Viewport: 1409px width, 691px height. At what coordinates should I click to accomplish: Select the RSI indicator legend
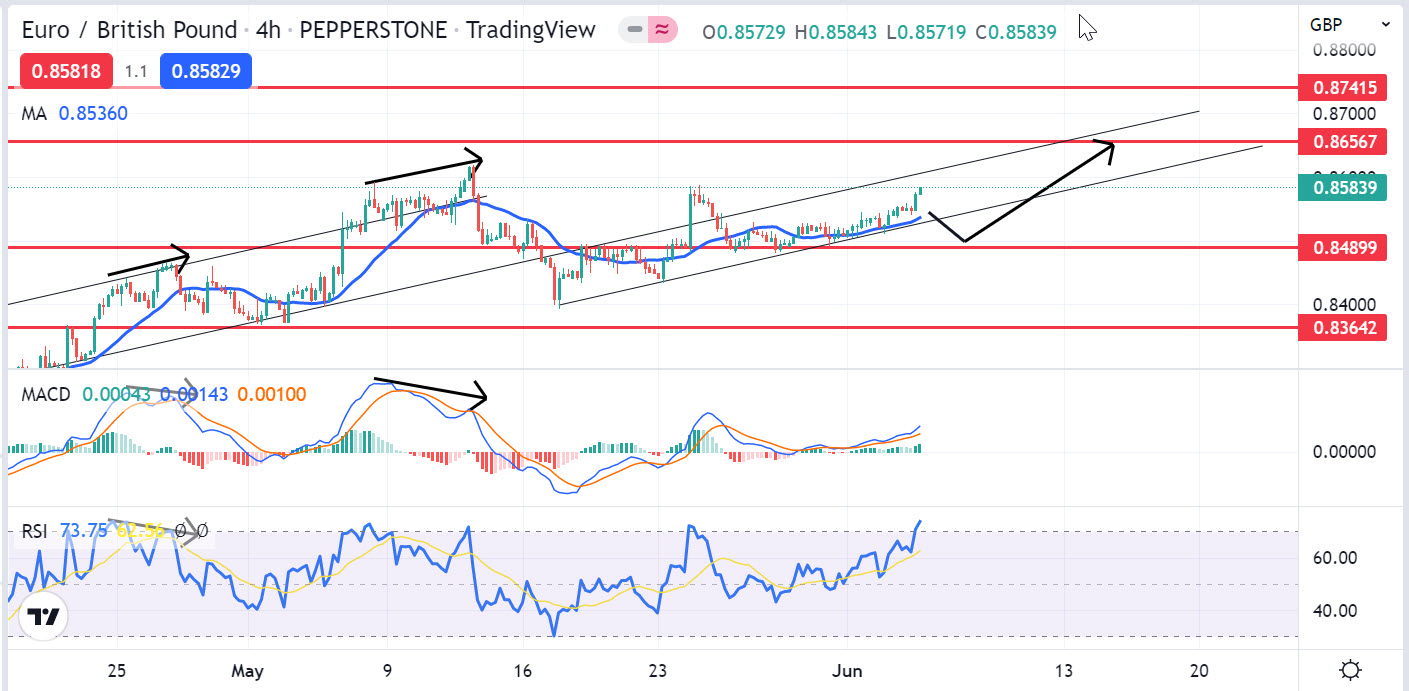coord(35,531)
